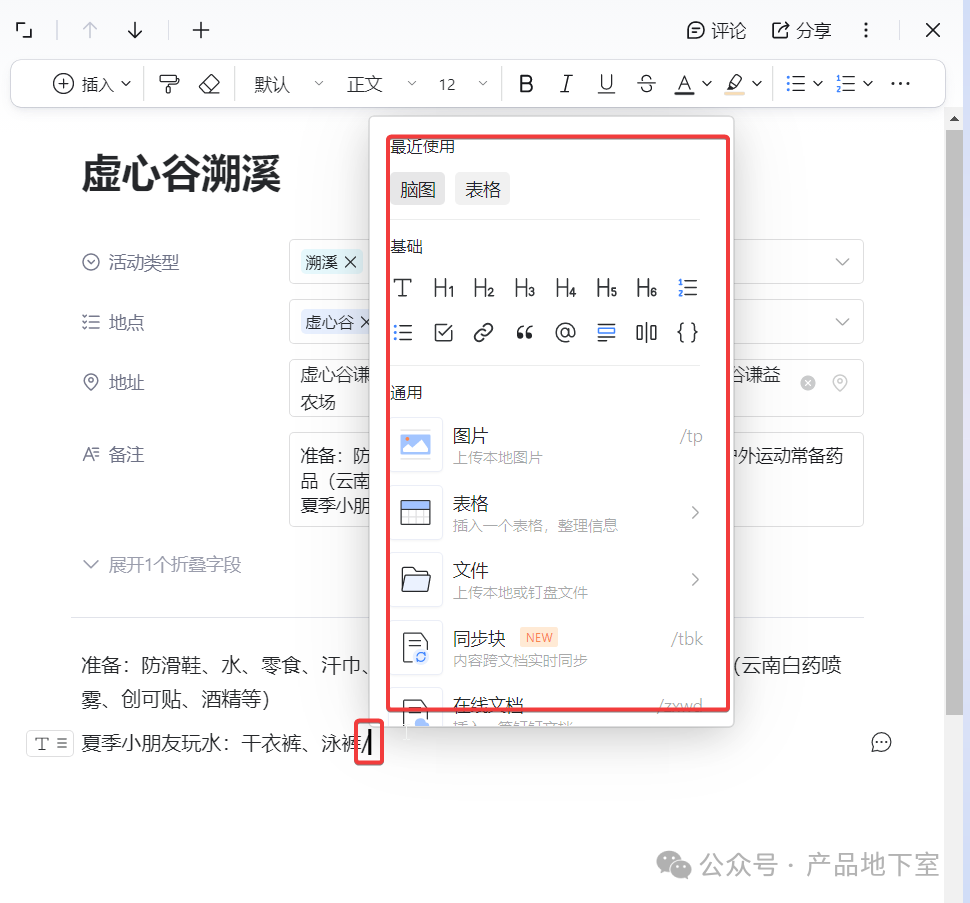Open the 评论 comments button
Viewport: 970px width, 903px height.
click(x=716, y=30)
